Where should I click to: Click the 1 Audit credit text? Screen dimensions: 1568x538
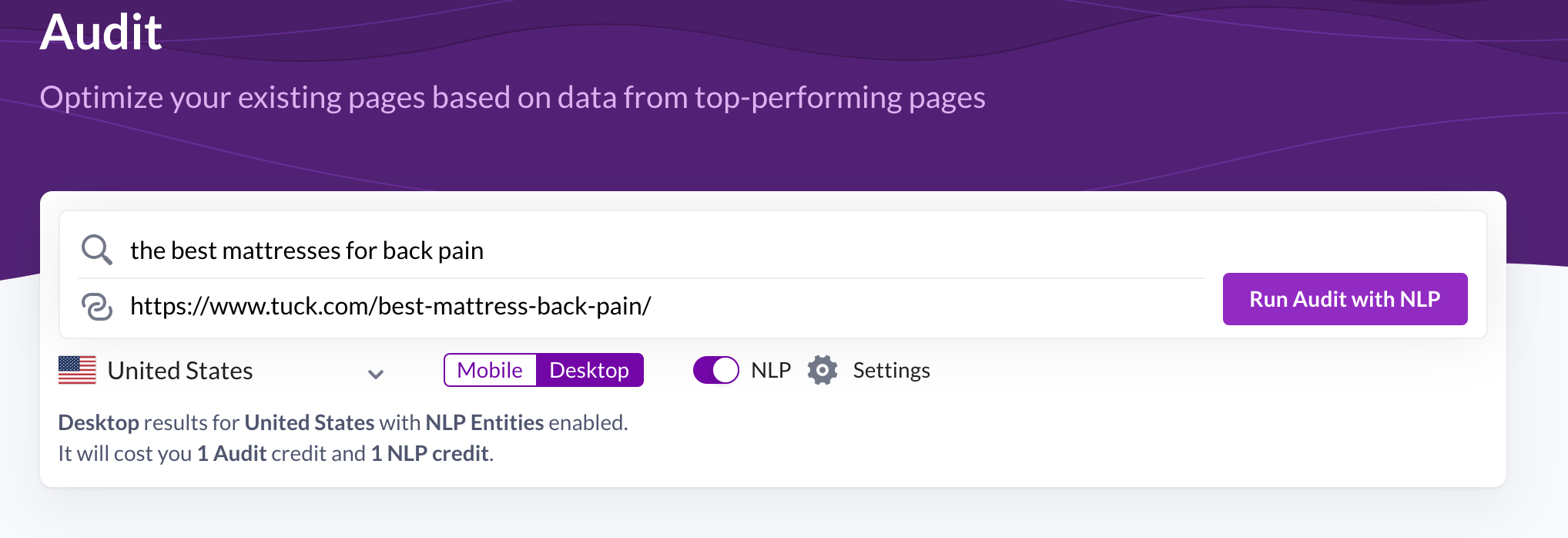click(x=232, y=453)
